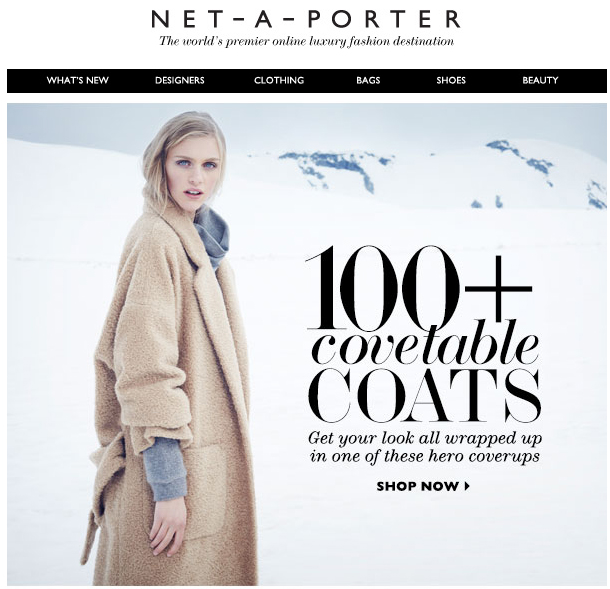This screenshot has height=589, width=610.
Task: Click the arrow icon beside SHOP NOW
Action: (x=468, y=486)
